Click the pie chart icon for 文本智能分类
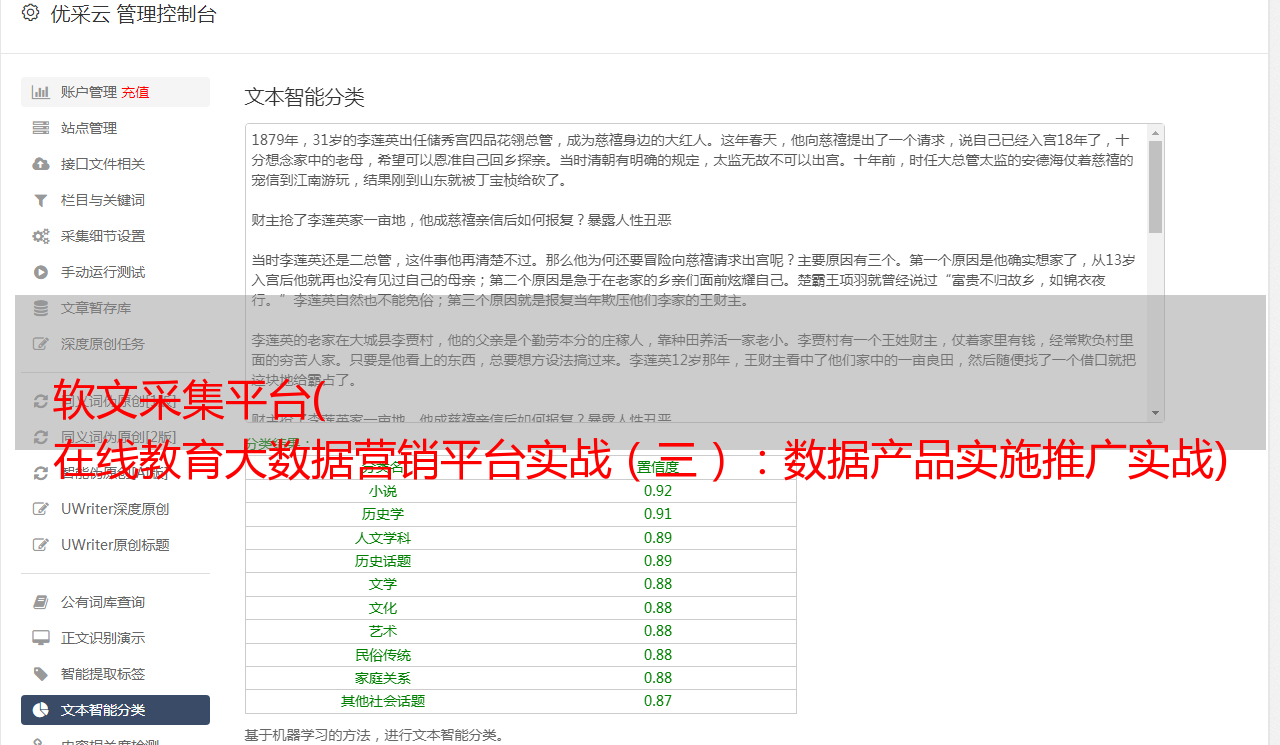 point(41,710)
